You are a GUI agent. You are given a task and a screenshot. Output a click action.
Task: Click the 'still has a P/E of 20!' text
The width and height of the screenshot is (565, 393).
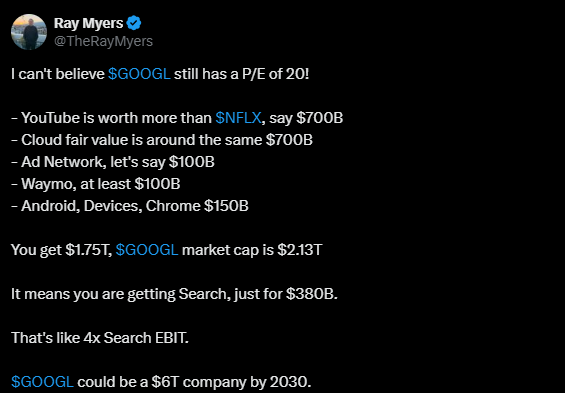coord(241,74)
